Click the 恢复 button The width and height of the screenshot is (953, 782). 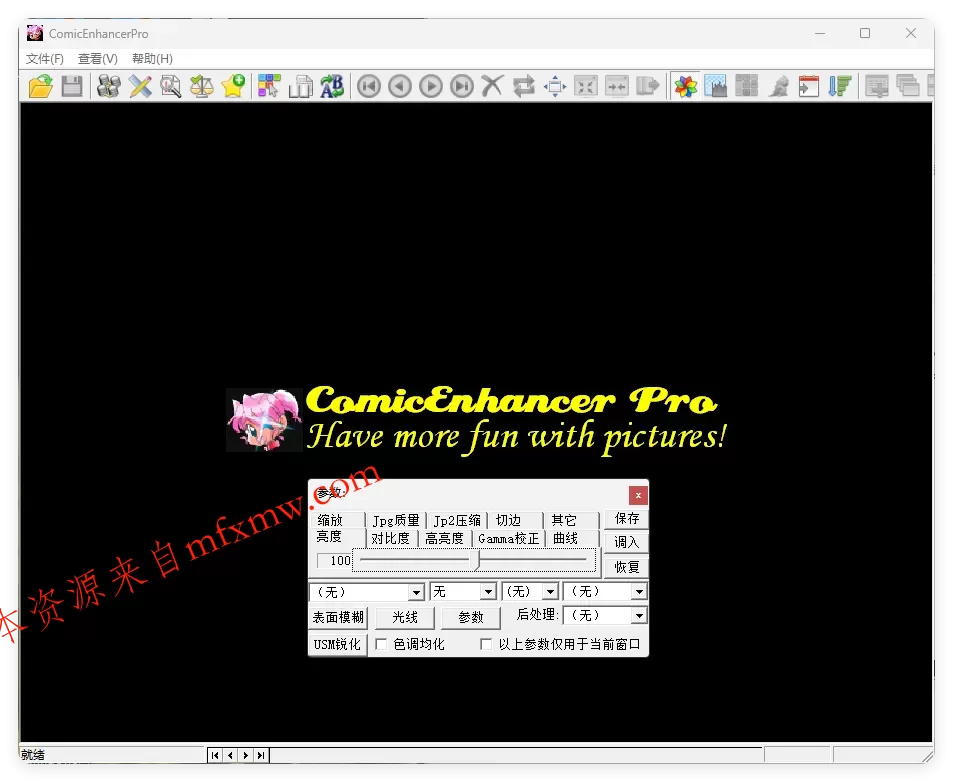coord(627,568)
